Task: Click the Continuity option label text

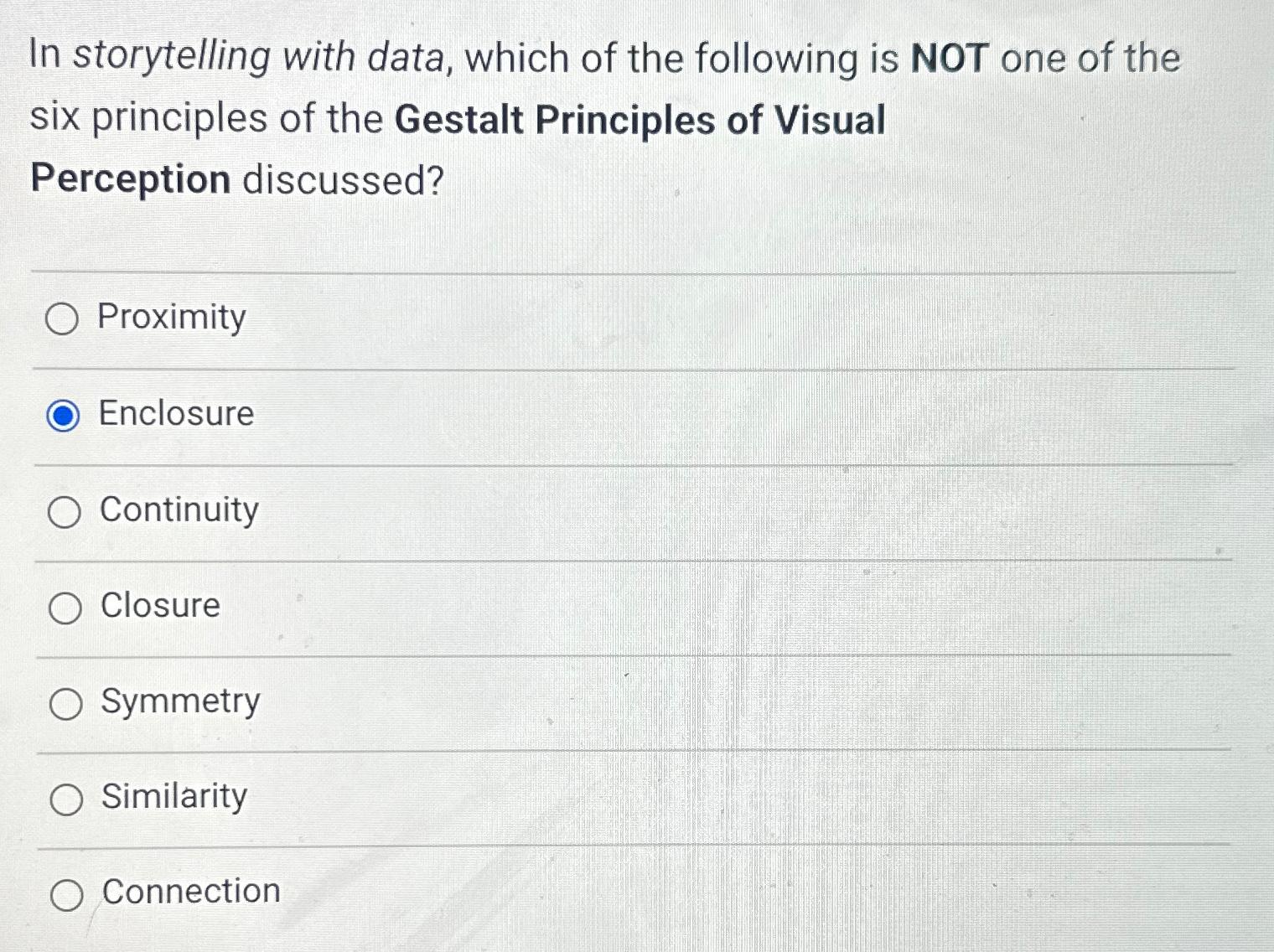Action: (x=178, y=510)
